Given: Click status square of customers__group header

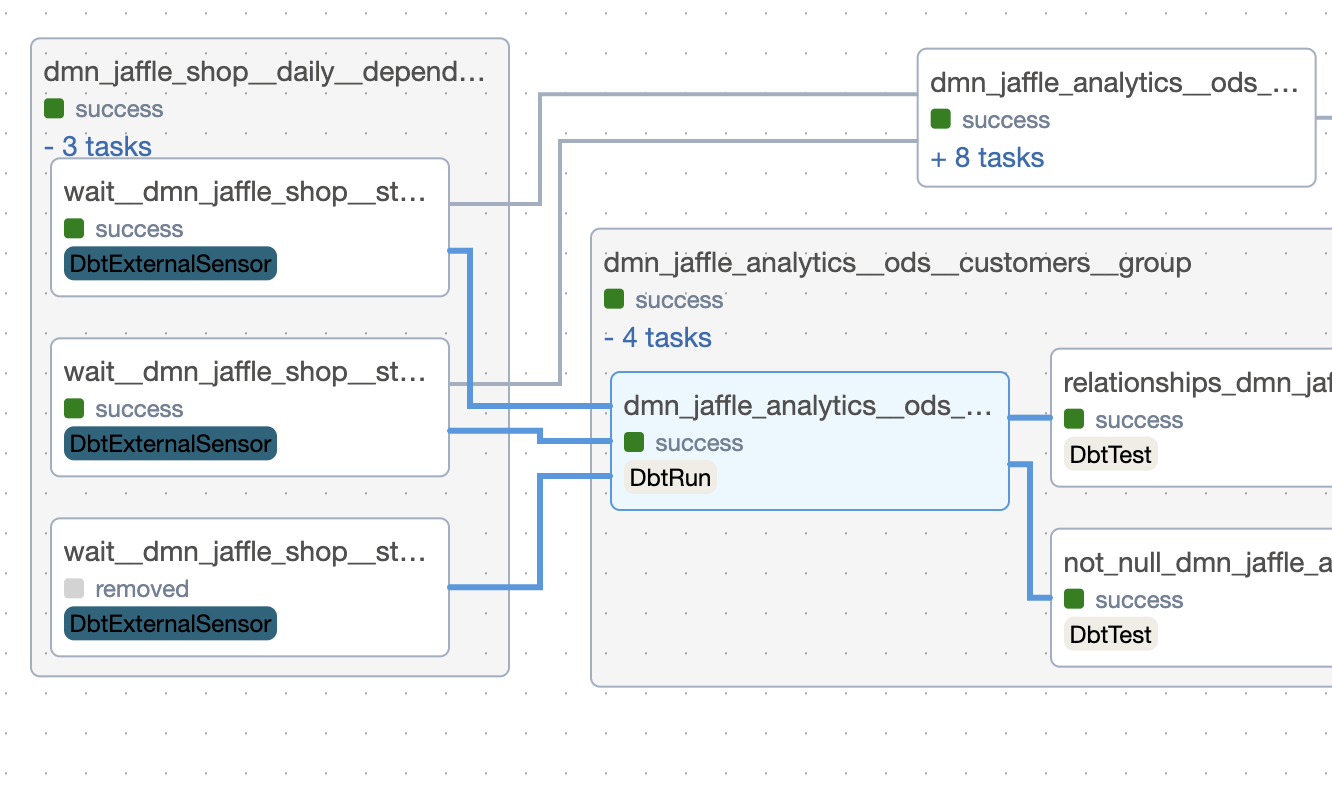Looking at the screenshot, I should [x=614, y=299].
